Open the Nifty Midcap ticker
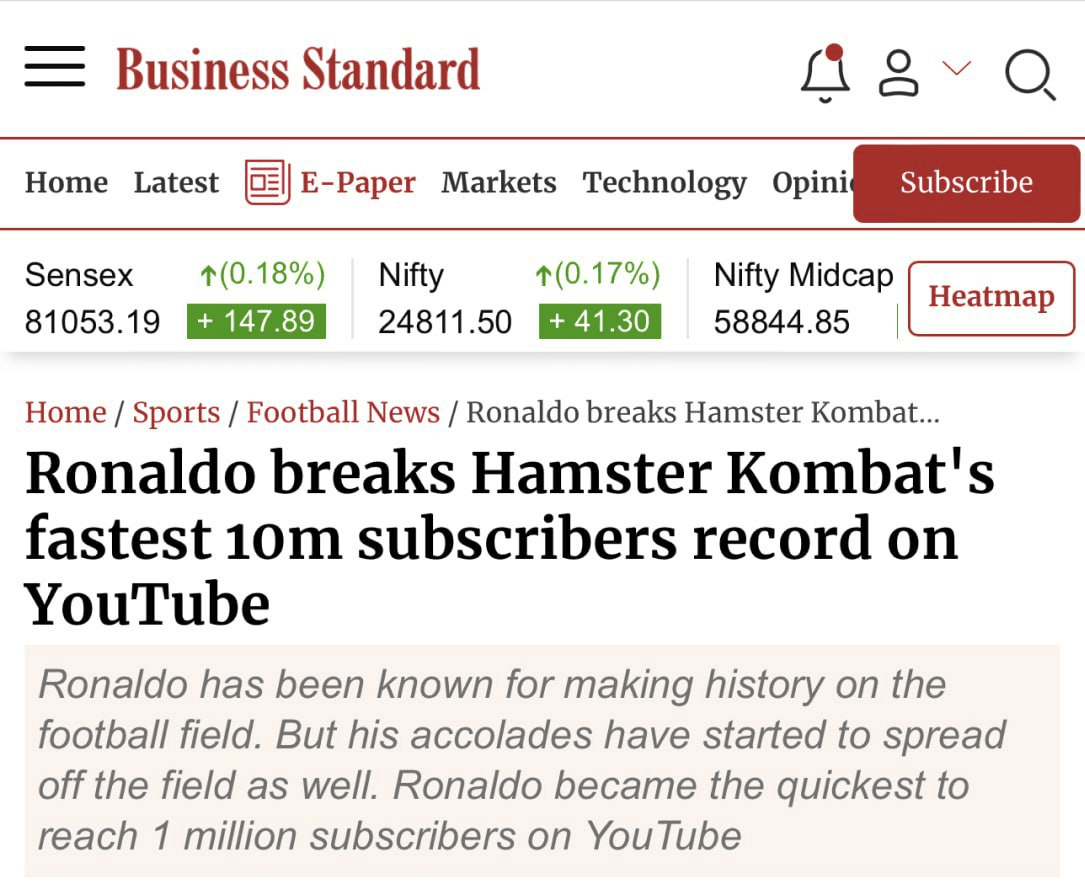1085x883 pixels. click(x=803, y=297)
